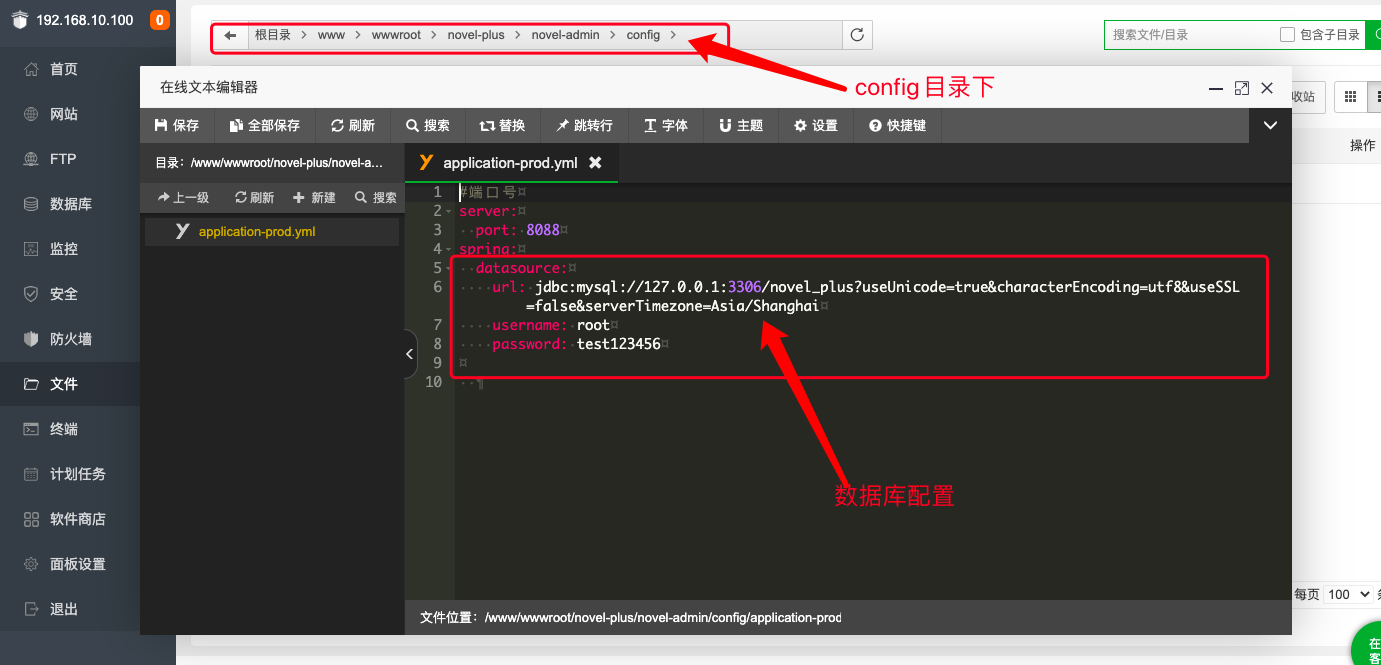Click Save All in editor toolbar

click(265, 125)
